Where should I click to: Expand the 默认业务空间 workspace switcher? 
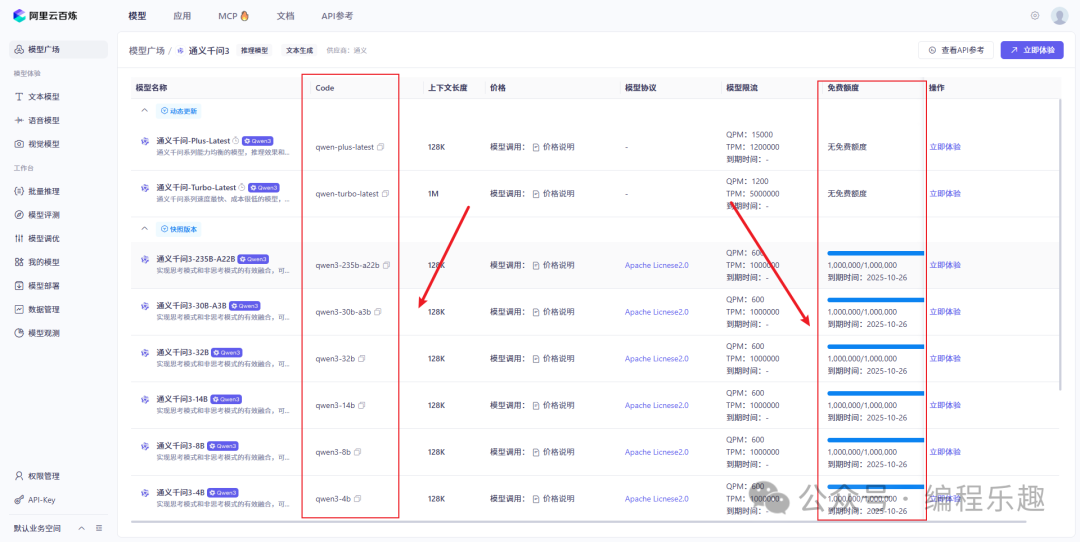pyautogui.click(x=81, y=528)
